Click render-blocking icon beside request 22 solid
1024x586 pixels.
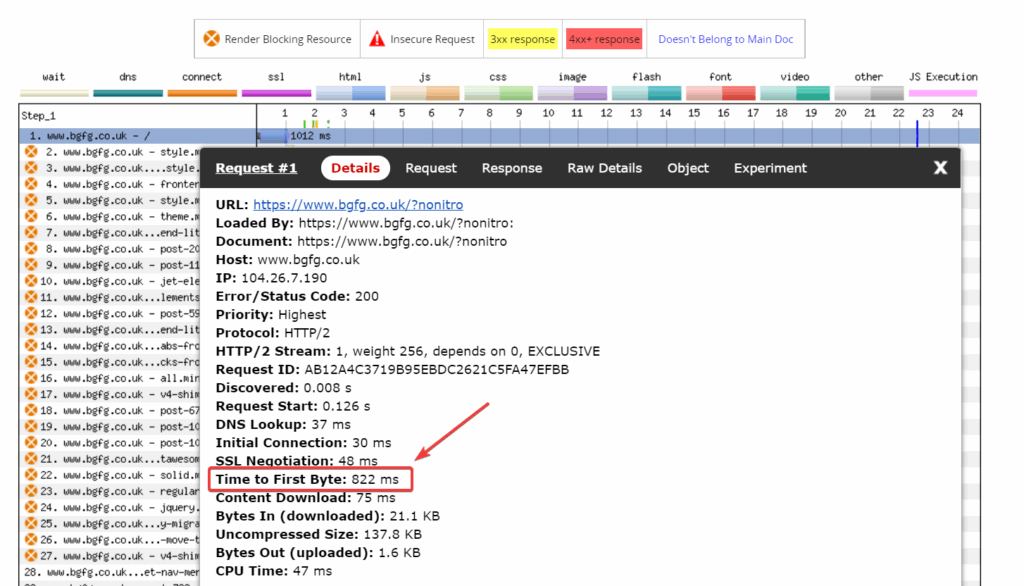31,475
